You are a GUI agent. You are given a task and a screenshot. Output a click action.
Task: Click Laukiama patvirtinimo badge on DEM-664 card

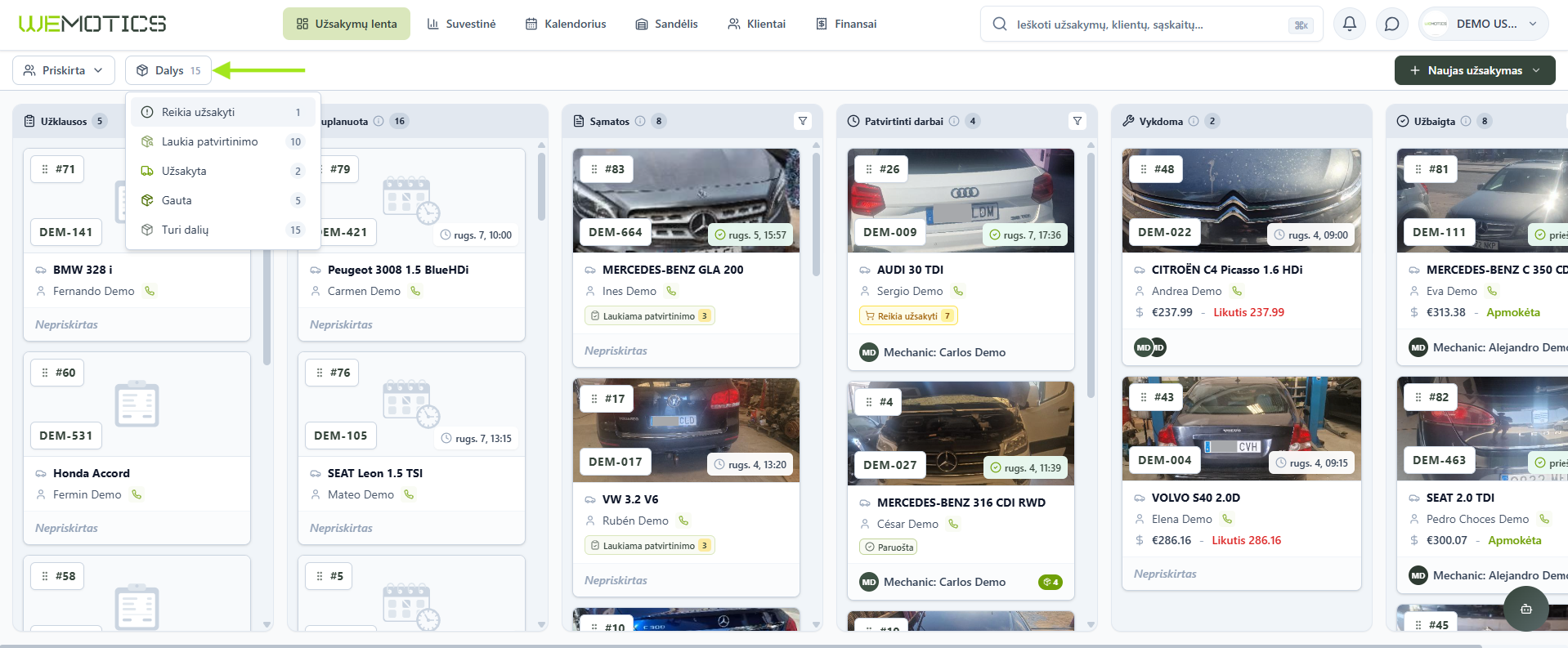click(x=650, y=316)
